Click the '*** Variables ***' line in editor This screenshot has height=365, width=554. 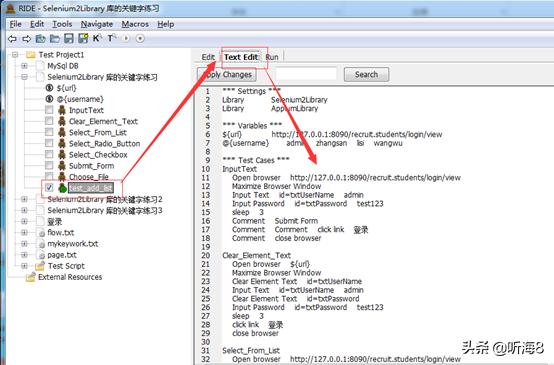[x=252, y=125]
